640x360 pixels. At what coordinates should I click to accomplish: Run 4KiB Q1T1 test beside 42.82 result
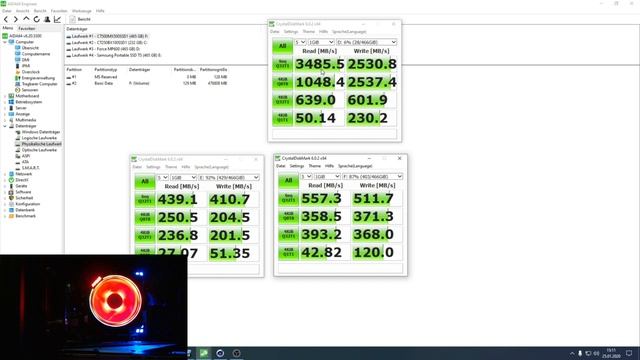click(x=289, y=252)
